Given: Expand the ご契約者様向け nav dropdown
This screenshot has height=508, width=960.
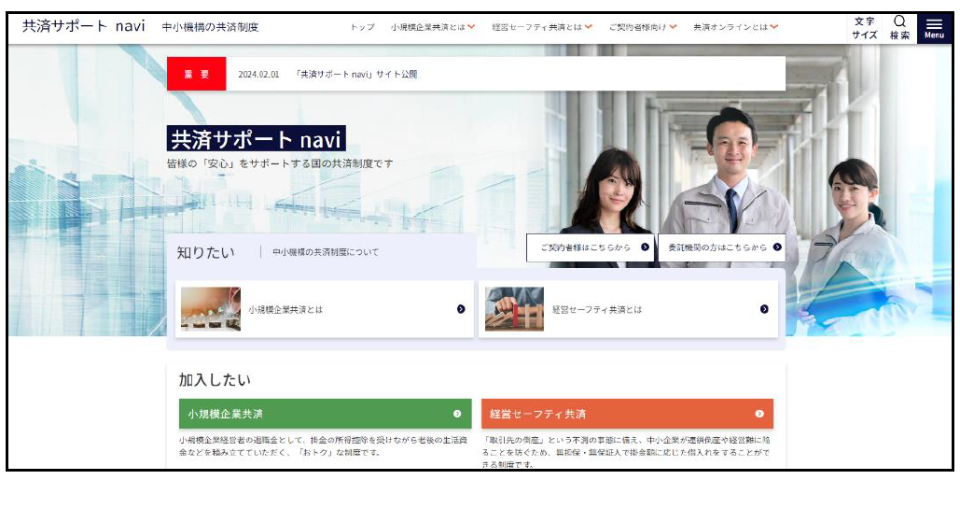Looking at the screenshot, I should point(673,27).
